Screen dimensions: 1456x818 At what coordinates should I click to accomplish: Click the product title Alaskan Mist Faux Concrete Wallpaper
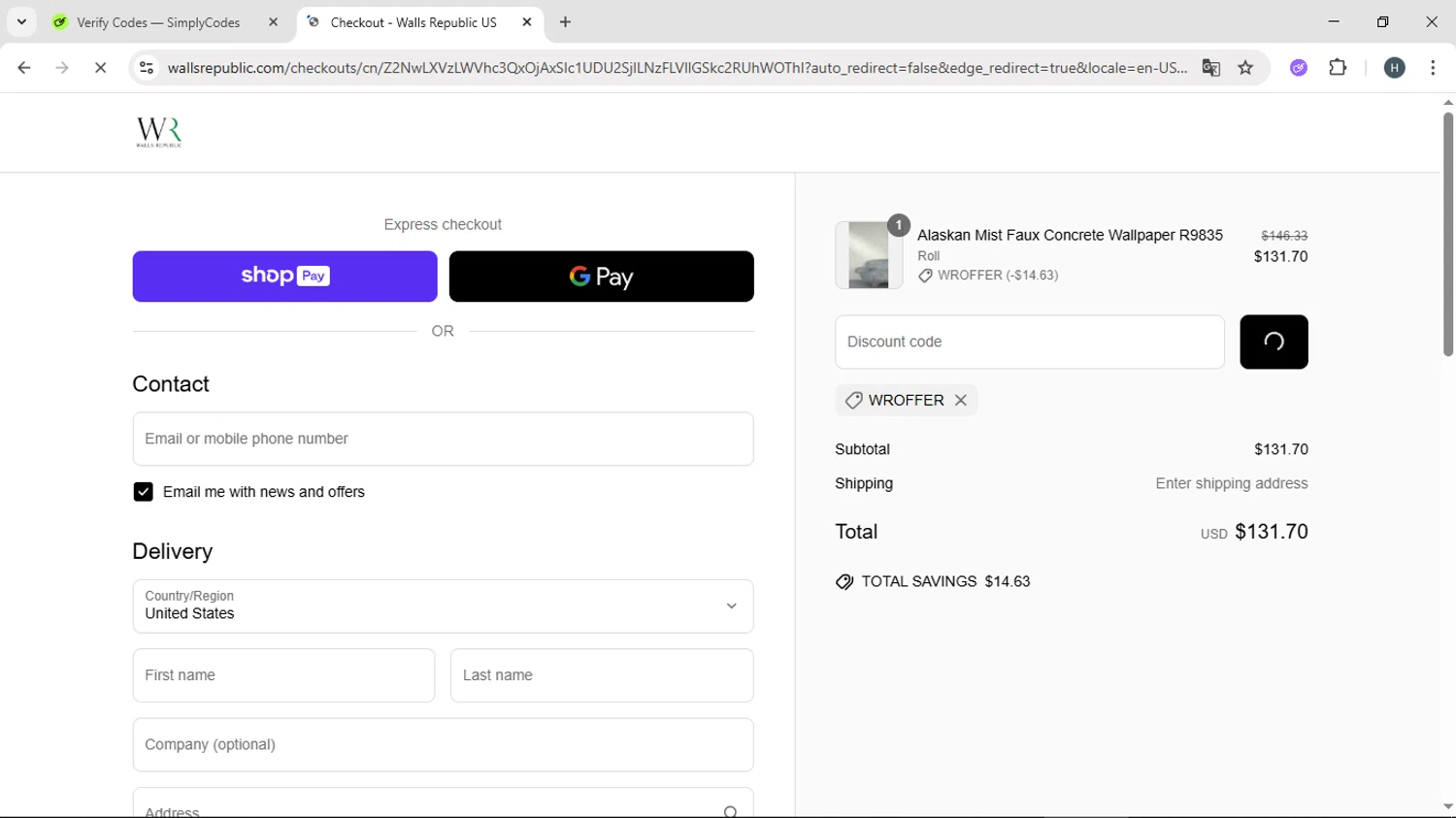point(1070,236)
